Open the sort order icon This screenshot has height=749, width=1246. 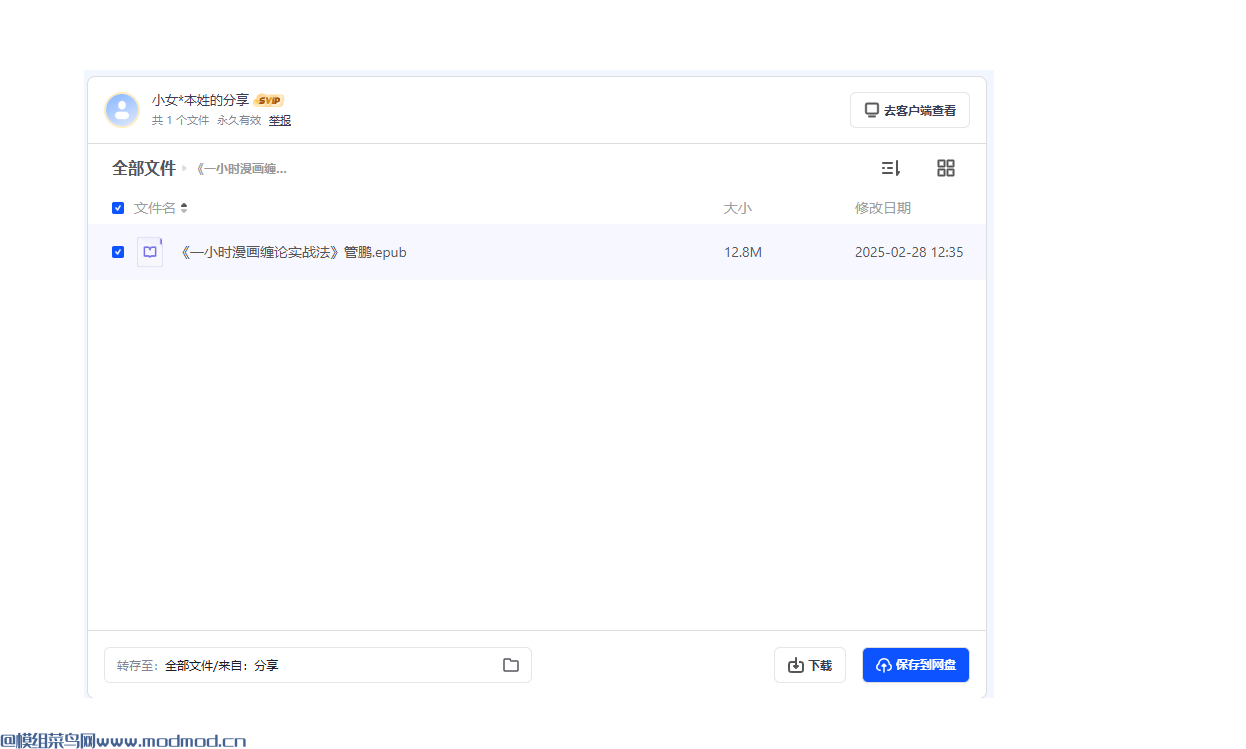point(891,168)
